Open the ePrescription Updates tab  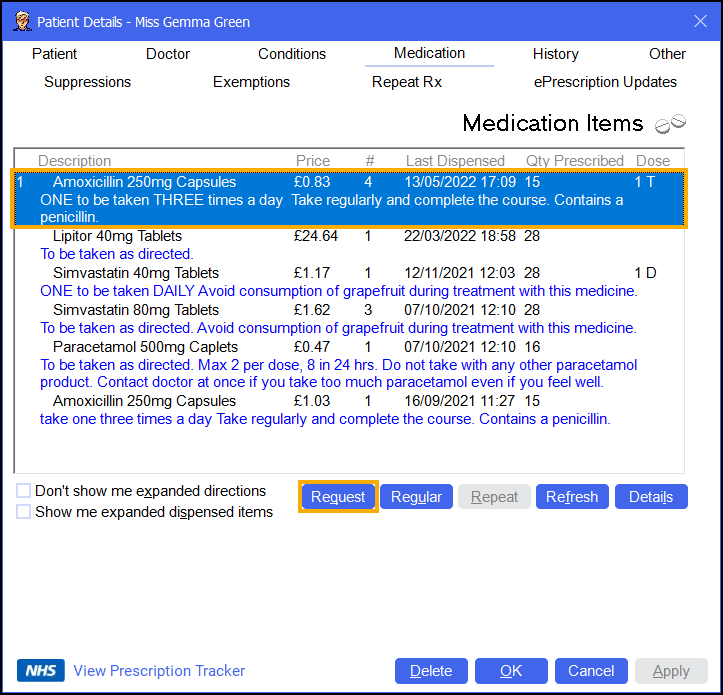pyautogui.click(x=605, y=82)
